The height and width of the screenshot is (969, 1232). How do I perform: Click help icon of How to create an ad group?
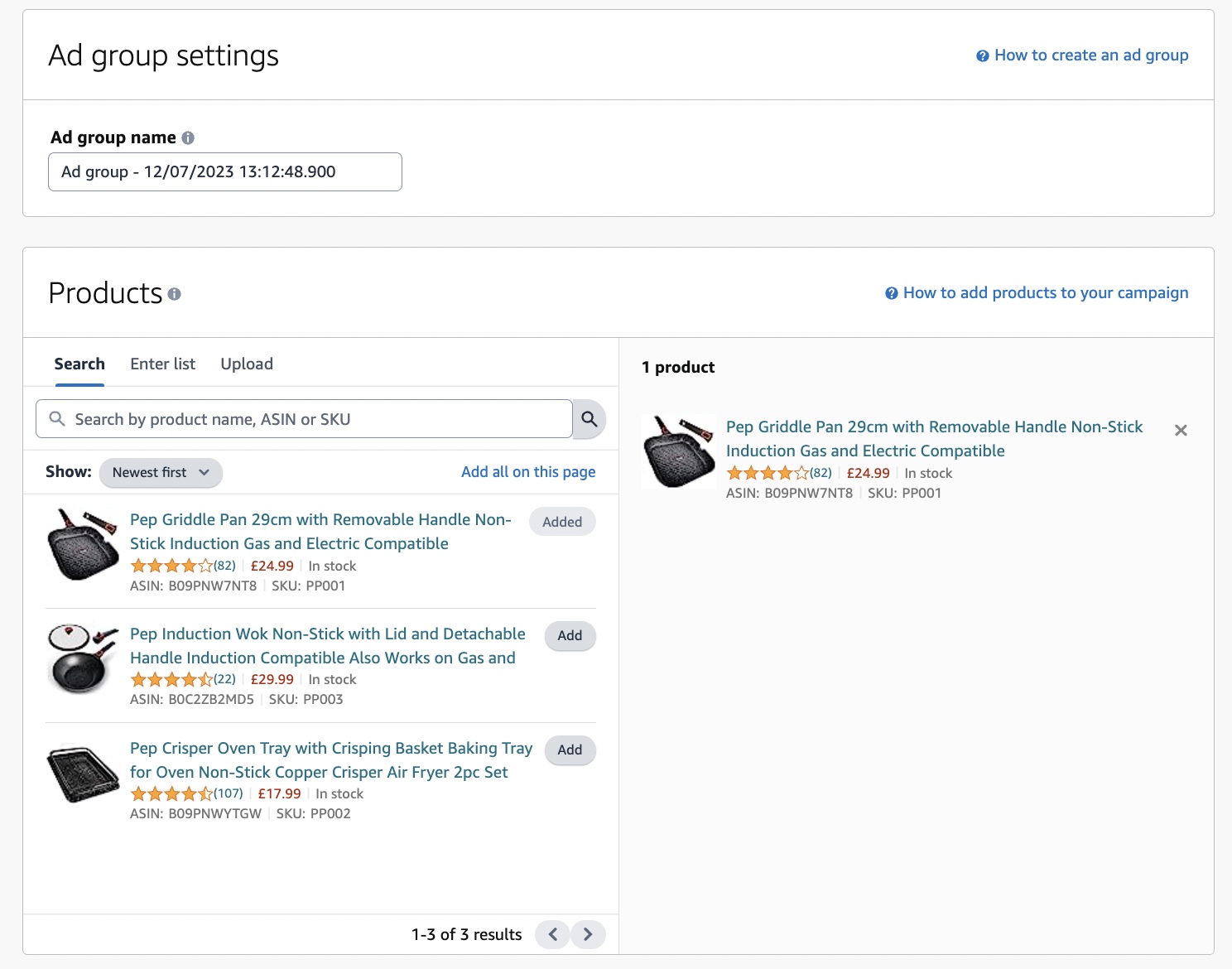983,56
